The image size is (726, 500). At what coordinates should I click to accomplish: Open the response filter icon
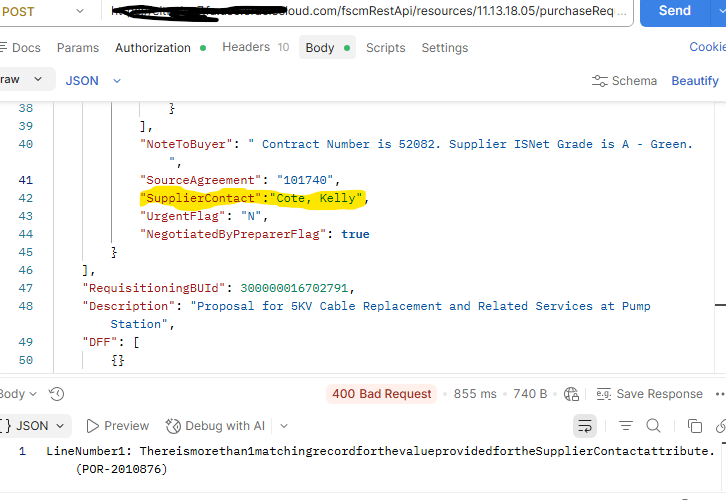point(626,425)
